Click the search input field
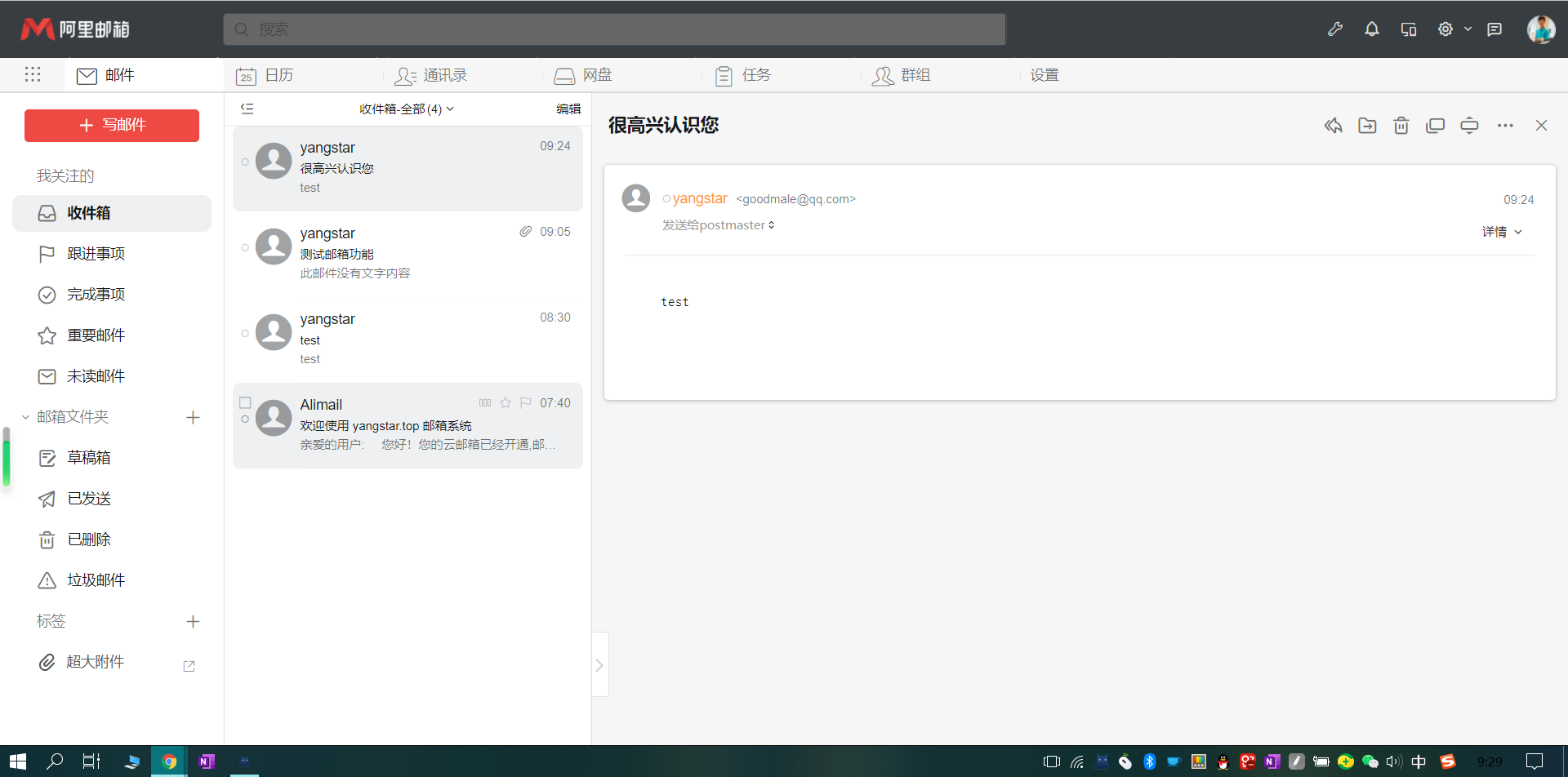 [x=614, y=29]
